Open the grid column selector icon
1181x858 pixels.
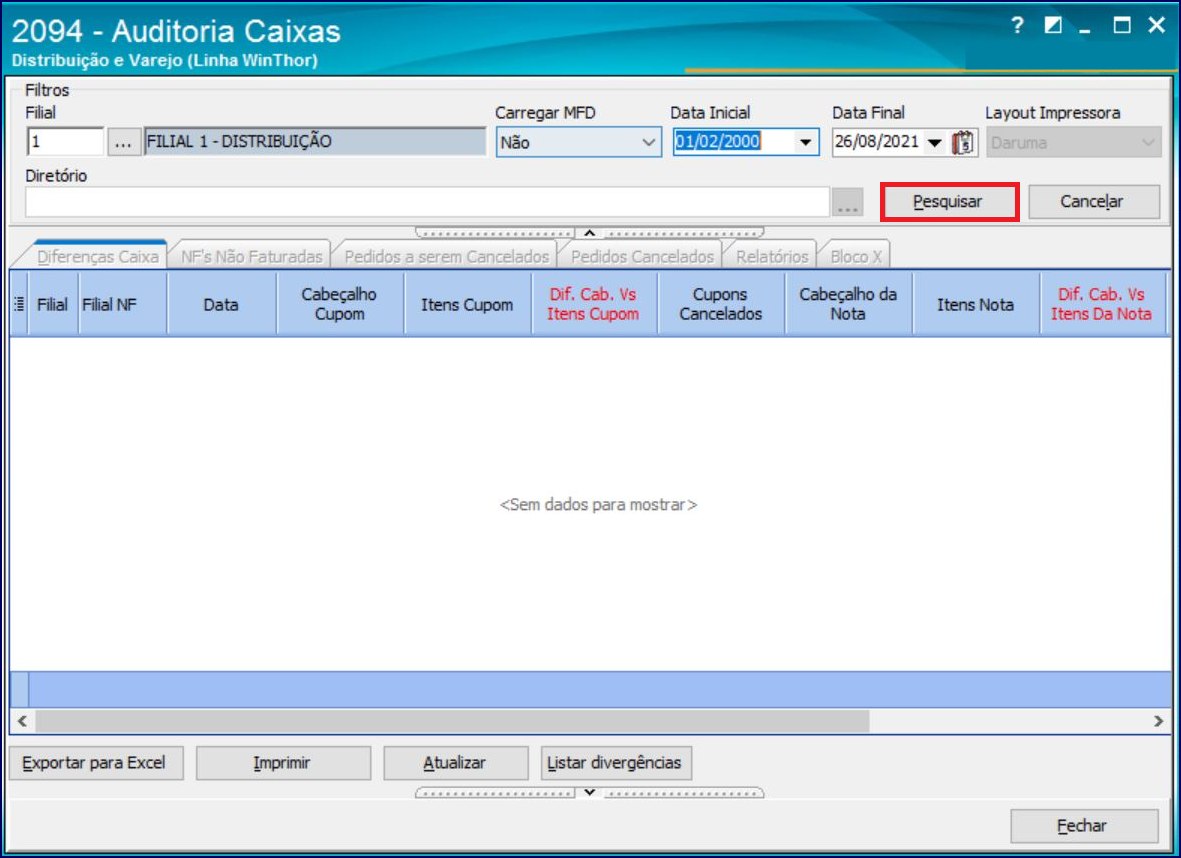[x=19, y=304]
